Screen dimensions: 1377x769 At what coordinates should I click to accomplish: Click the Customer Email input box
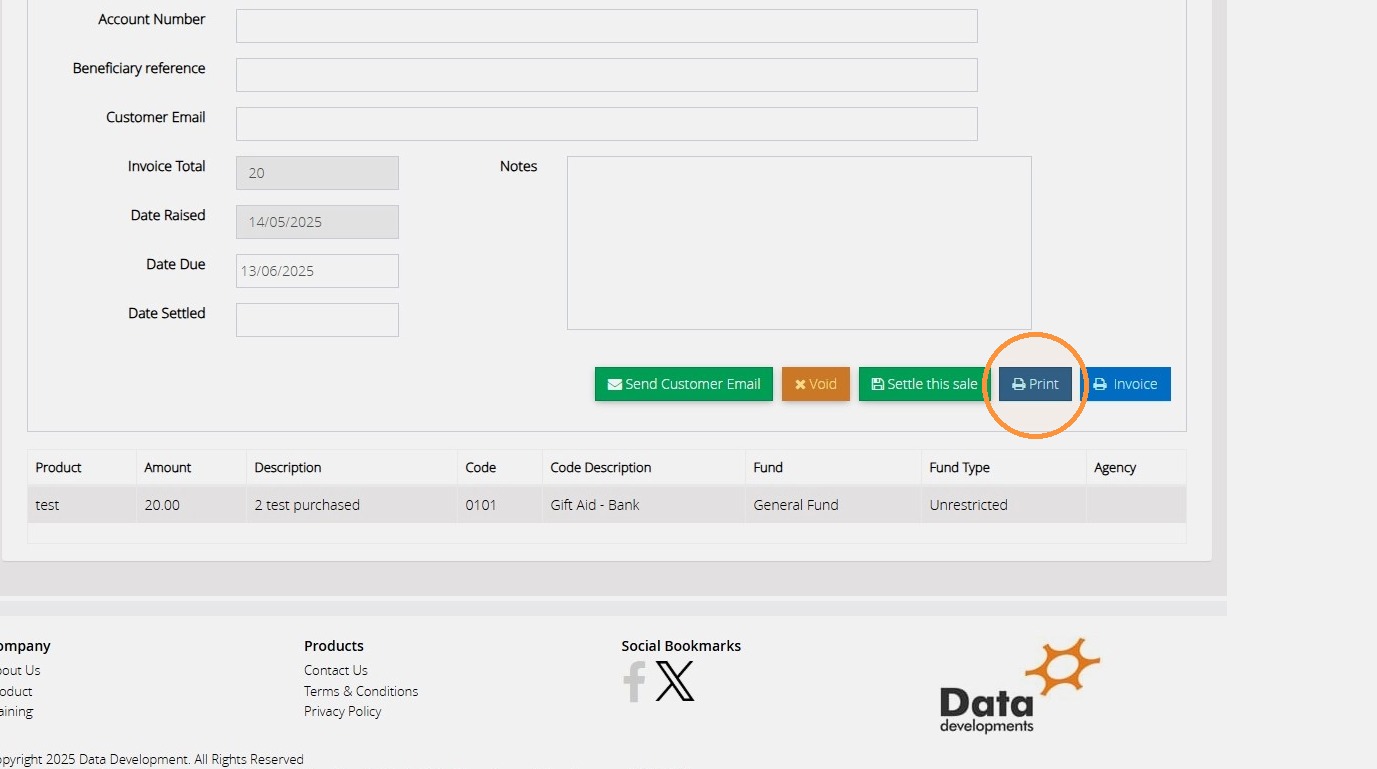[x=606, y=124]
